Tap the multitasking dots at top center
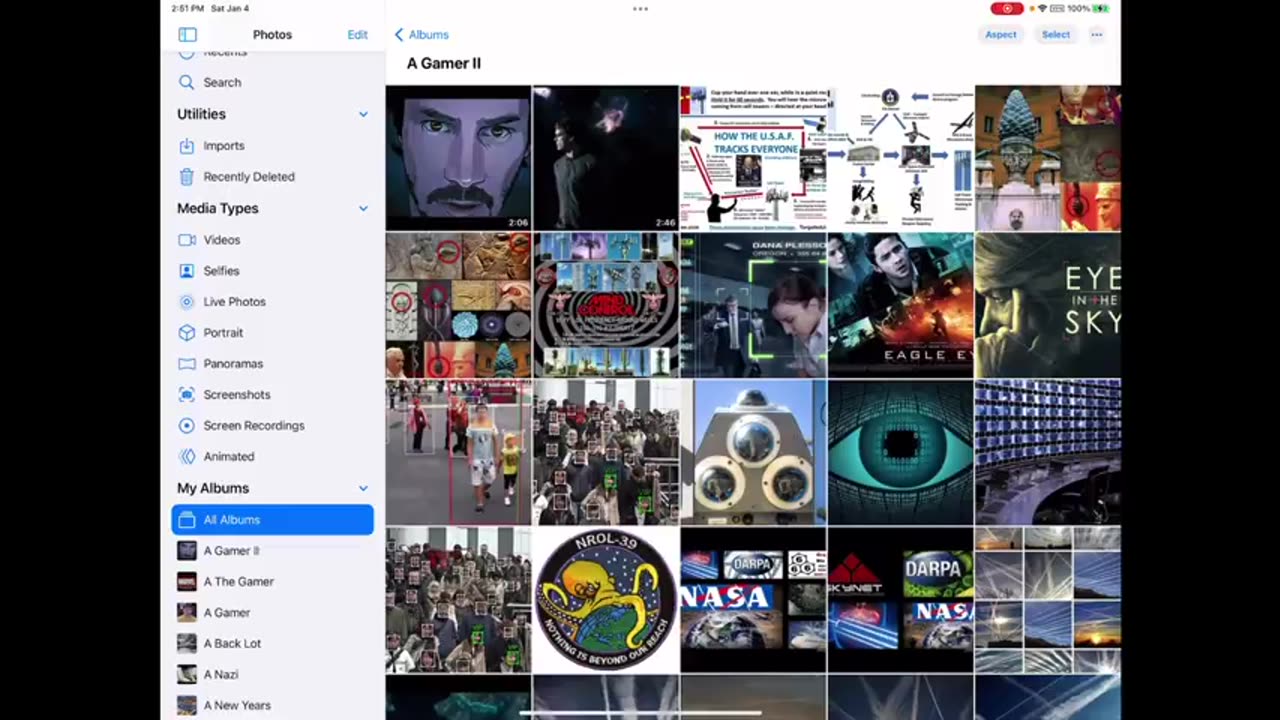The image size is (1280, 720). pos(640,8)
